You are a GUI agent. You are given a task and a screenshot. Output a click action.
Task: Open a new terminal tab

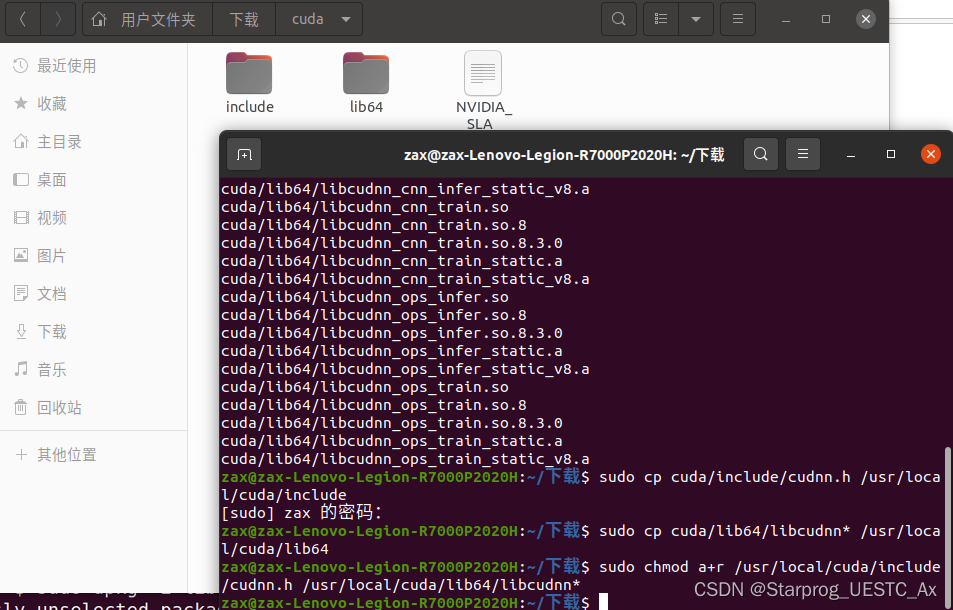[244, 154]
